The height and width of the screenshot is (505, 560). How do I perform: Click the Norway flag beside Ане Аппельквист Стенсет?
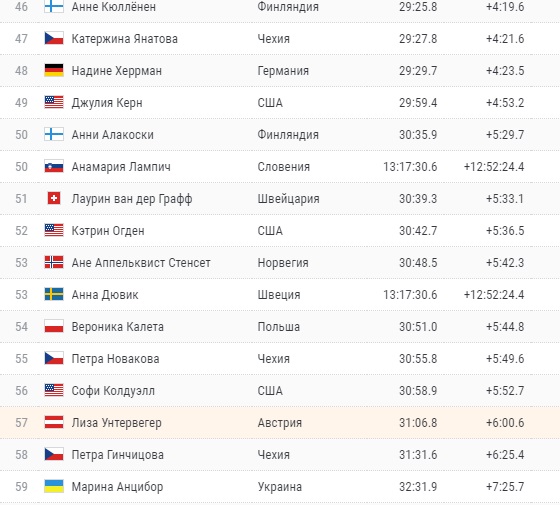pyautogui.click(x=54, y=262)
